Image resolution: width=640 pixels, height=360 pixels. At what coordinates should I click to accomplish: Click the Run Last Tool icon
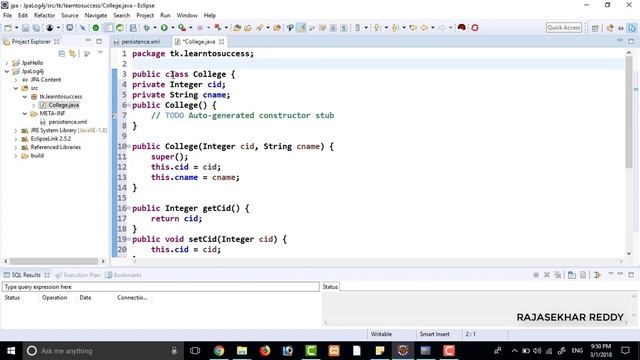pyautogui.click(x=182, y=28)
